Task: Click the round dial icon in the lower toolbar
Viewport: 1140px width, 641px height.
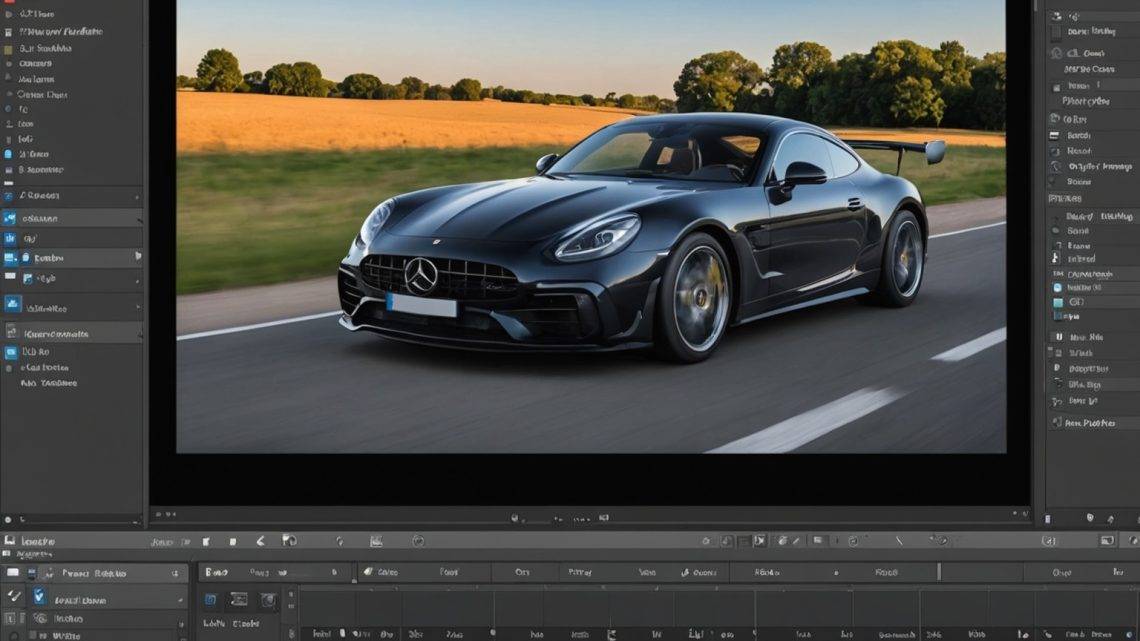Action: click(x=418, y=541)
